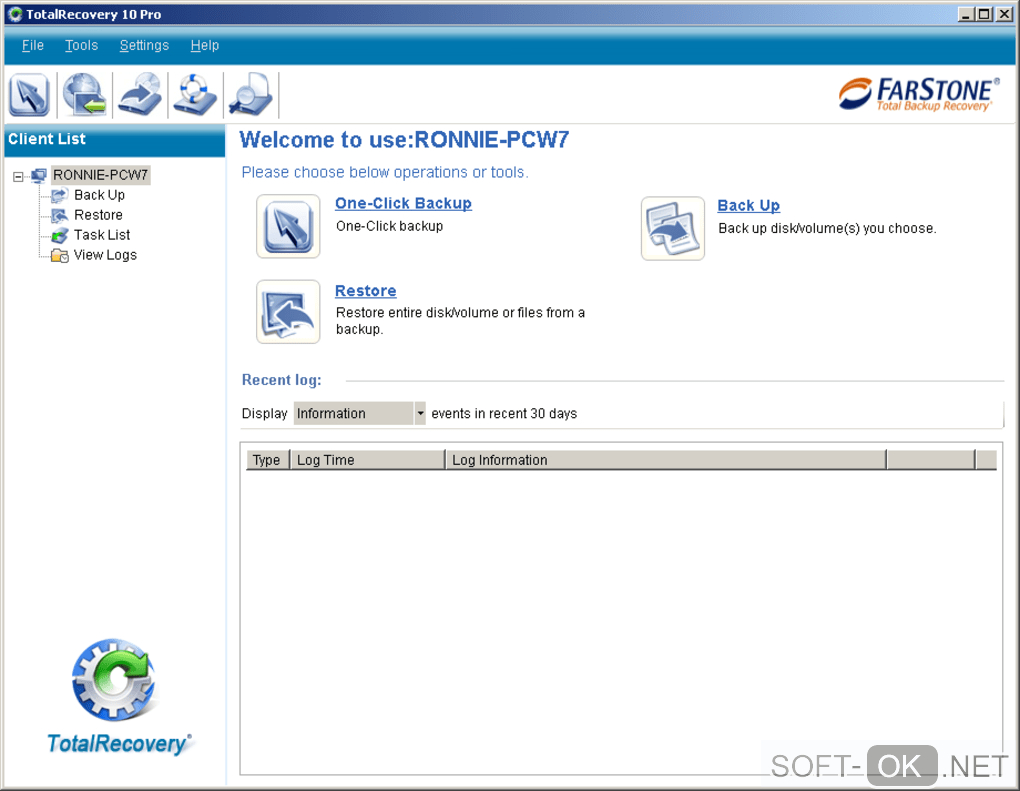Click the magnifier browse image toolbar icon
The image size is (1020, 791).
pos(250,95)
